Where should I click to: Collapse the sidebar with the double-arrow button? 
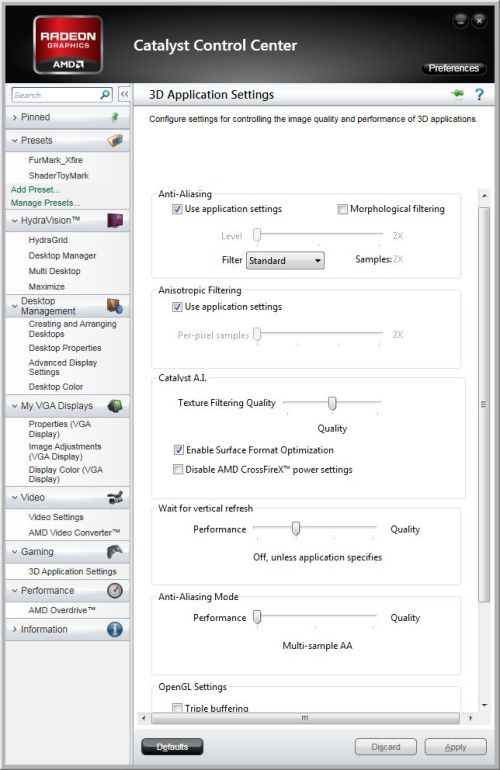(125, 94)
